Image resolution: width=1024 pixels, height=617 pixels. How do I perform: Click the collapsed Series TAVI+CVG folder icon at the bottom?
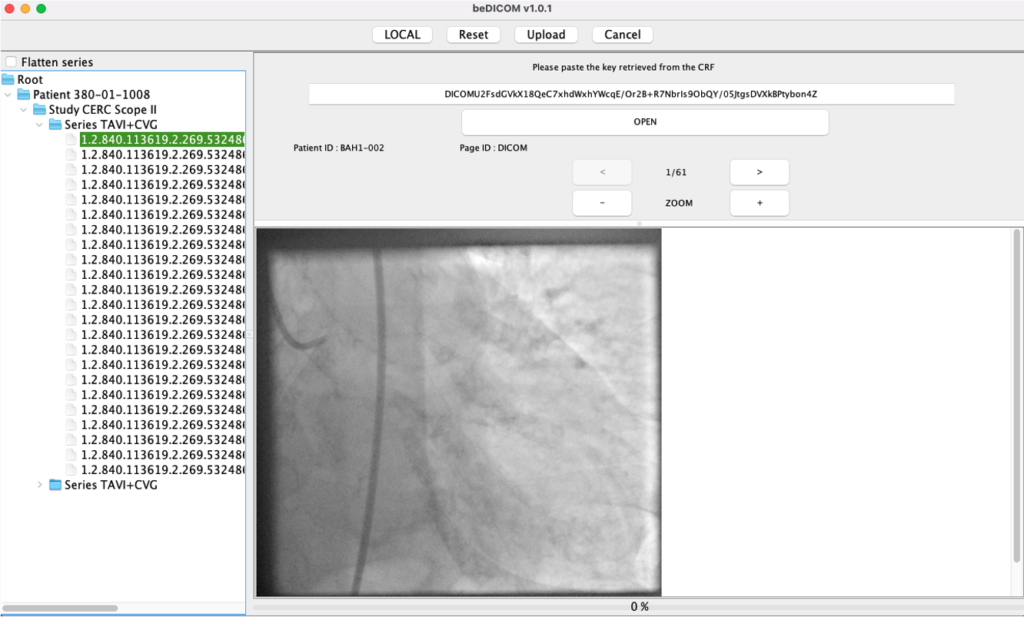(56, 485)
